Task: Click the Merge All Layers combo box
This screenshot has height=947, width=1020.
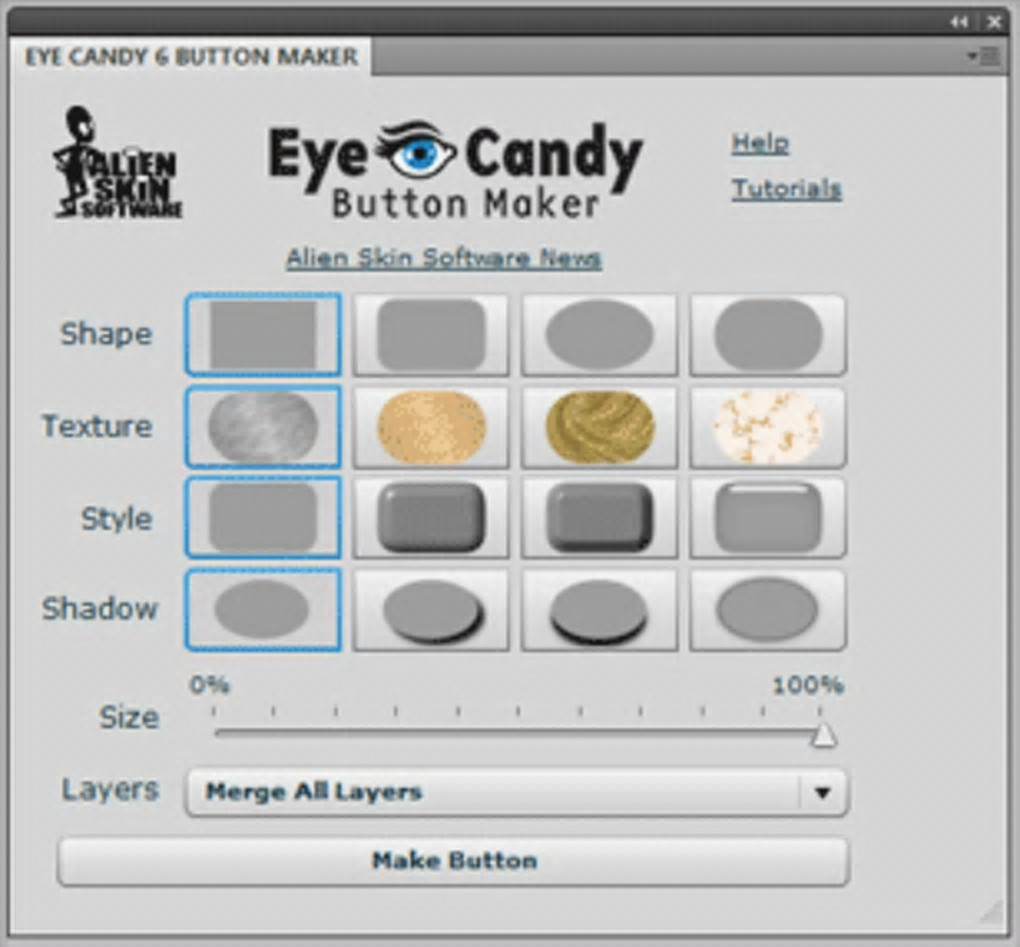Action: click(x=517, y=792)
